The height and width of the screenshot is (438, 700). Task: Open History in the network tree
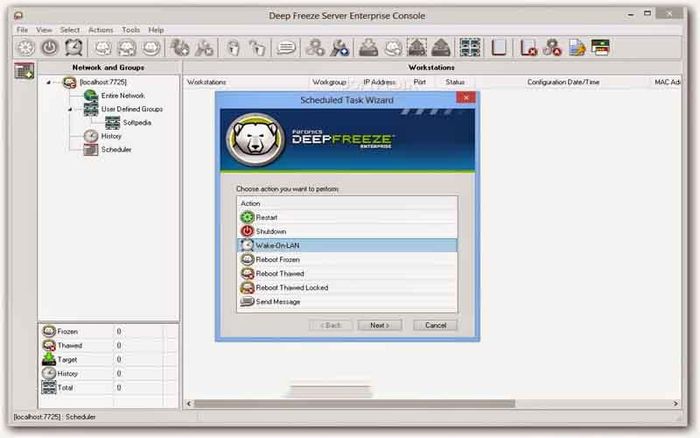111,136
